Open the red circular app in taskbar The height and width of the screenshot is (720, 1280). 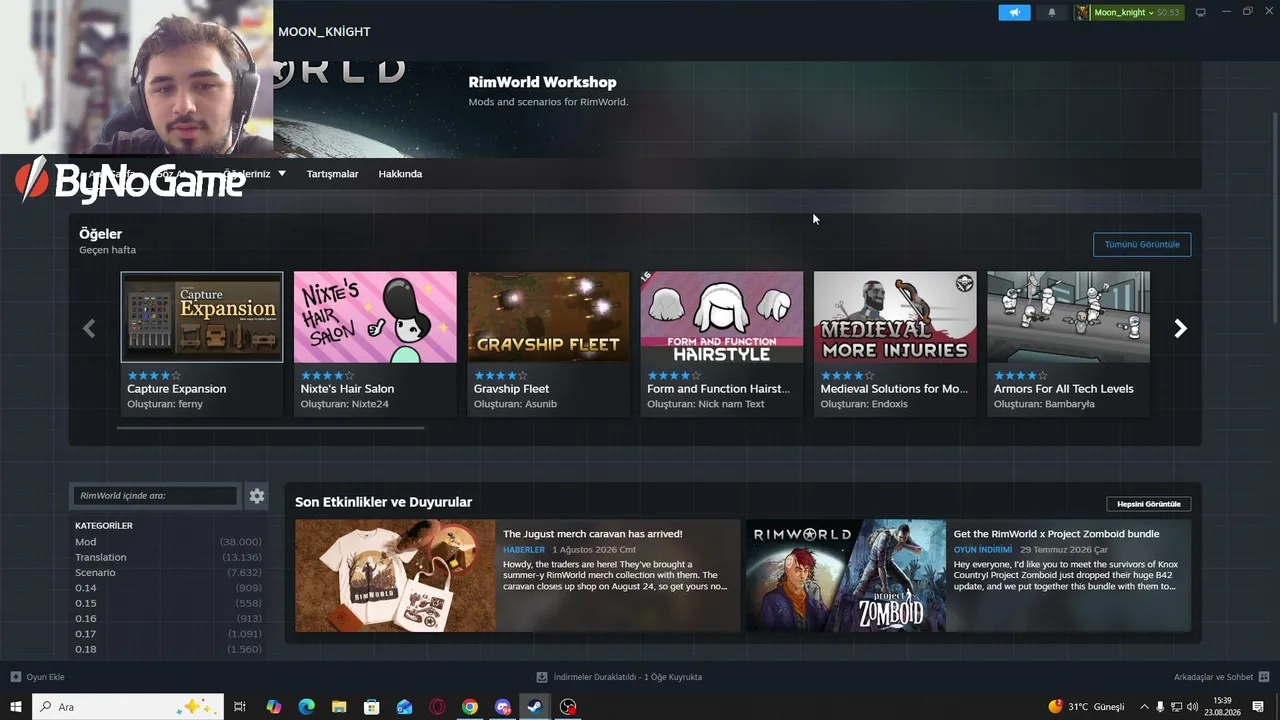[x=568, y=707]
